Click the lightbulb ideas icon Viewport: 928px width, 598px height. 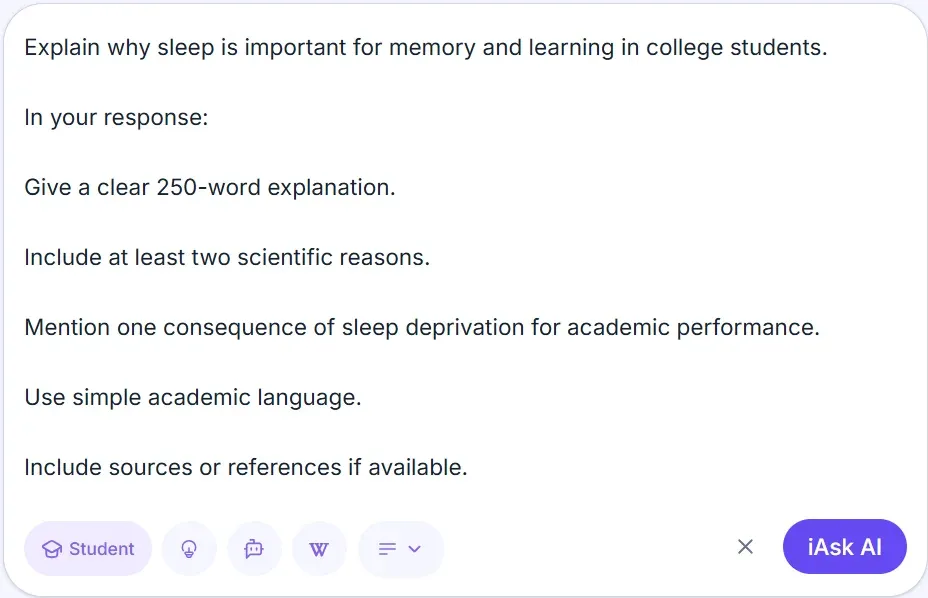(189, 548)
